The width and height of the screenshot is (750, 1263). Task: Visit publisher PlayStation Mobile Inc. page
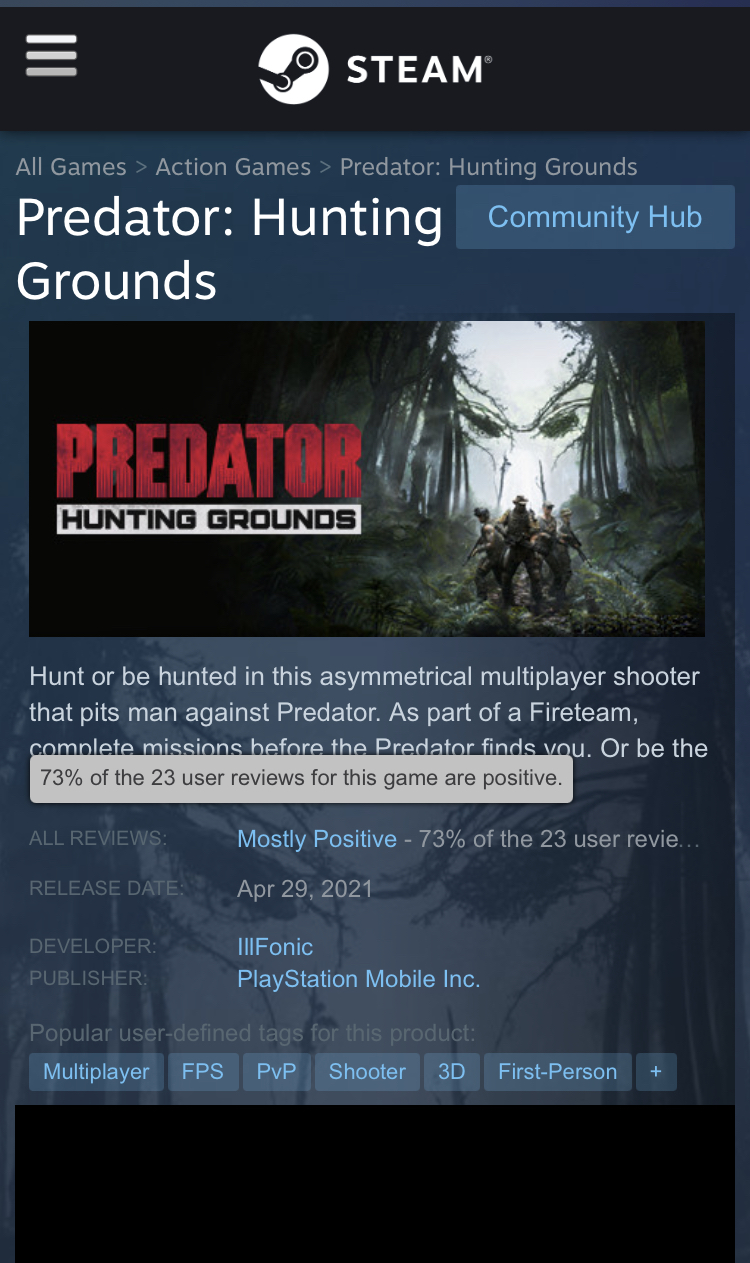click(359, 979)
